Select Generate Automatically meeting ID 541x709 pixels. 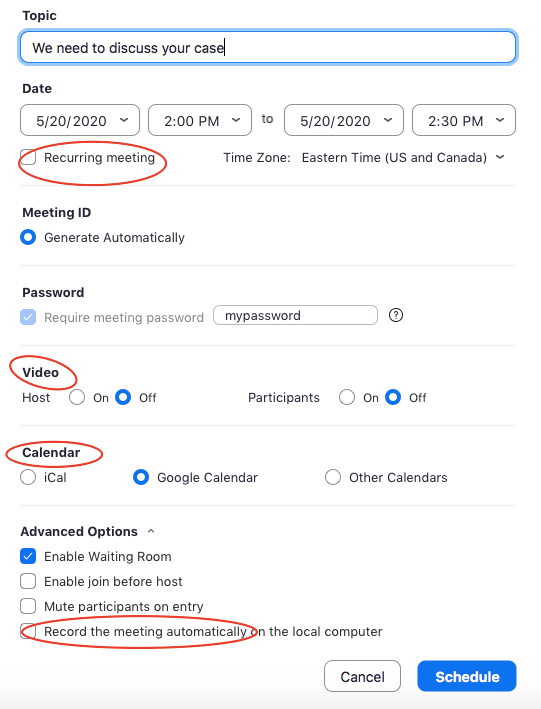click(28, 237)
